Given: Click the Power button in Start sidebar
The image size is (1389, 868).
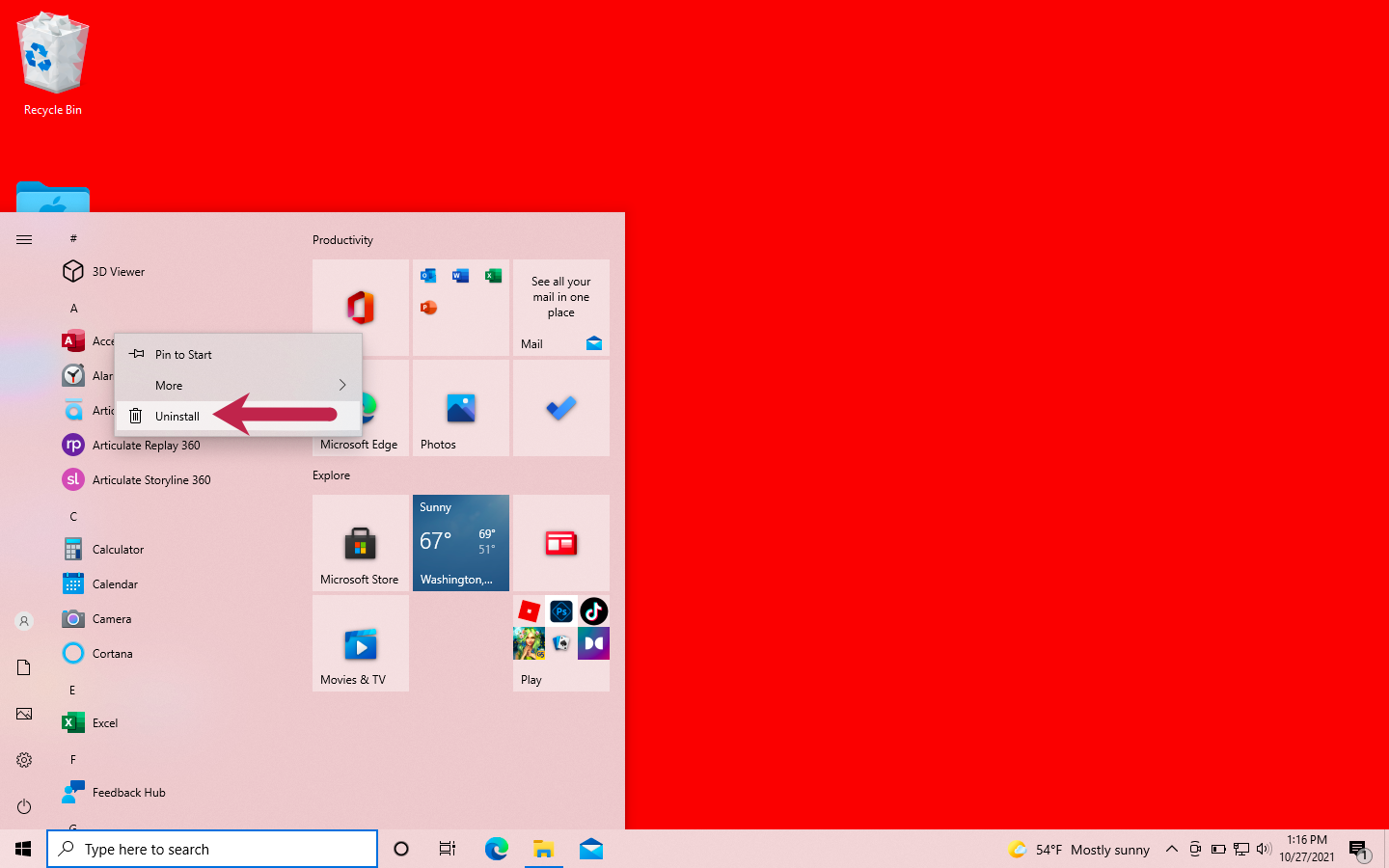Looking at the screenshot, I should pos(24,806).
